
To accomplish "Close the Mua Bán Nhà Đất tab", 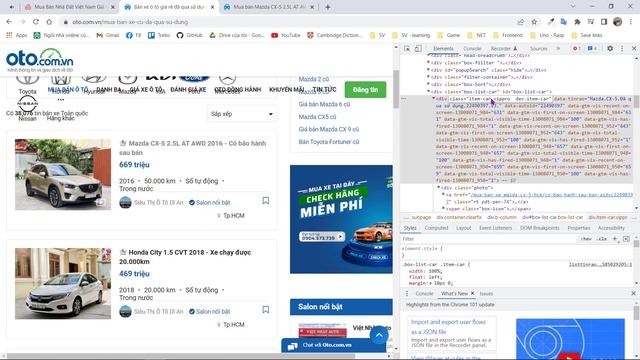I will 113,7.
